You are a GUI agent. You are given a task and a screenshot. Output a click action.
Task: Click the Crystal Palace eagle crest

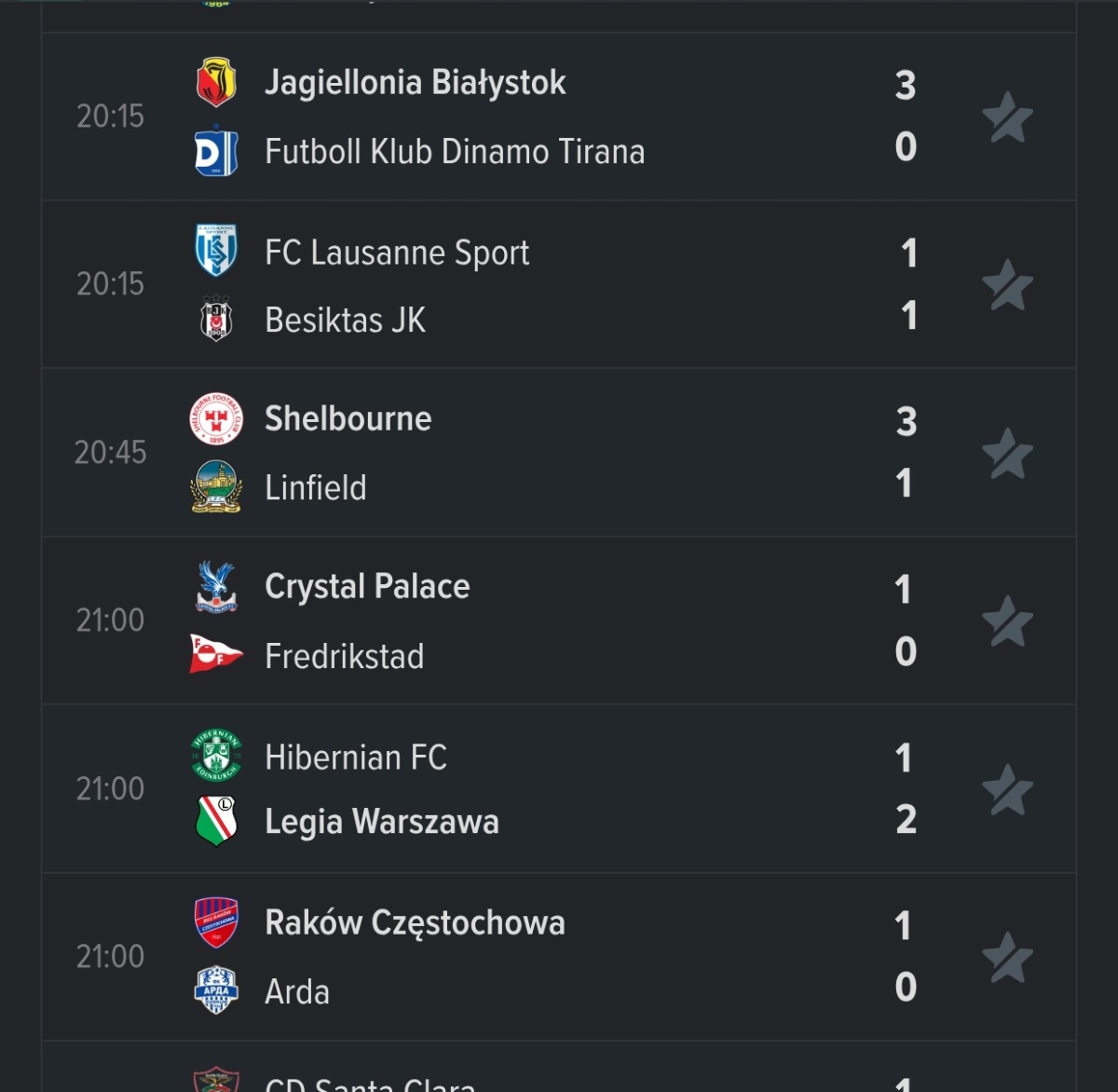click(216, 587)
